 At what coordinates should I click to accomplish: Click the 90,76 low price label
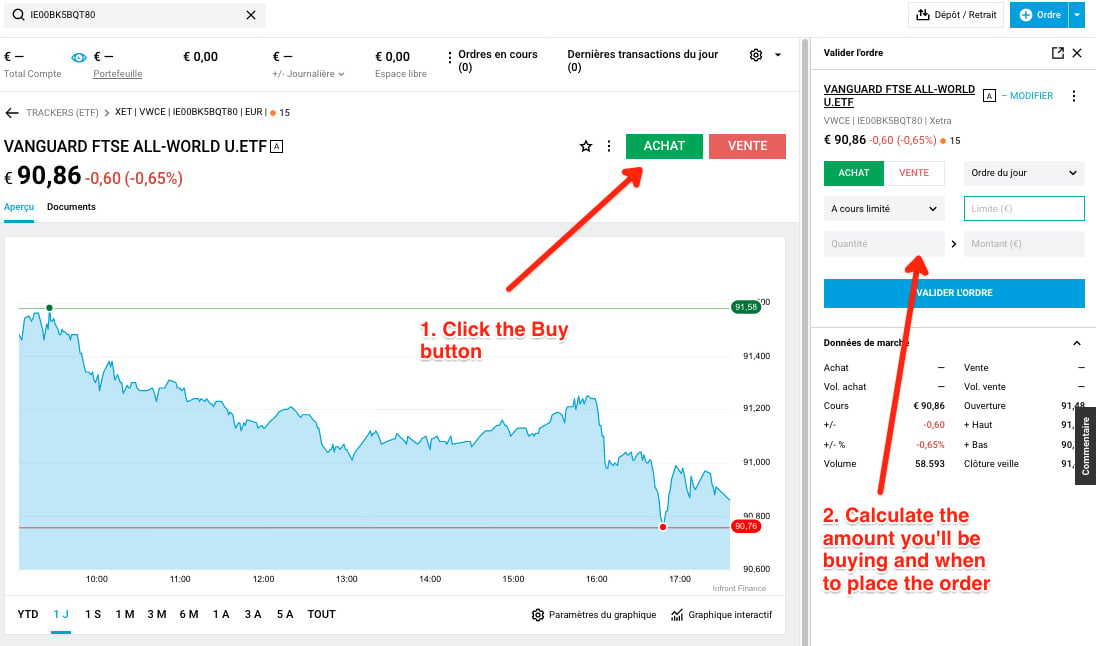[x=746, y=526]
